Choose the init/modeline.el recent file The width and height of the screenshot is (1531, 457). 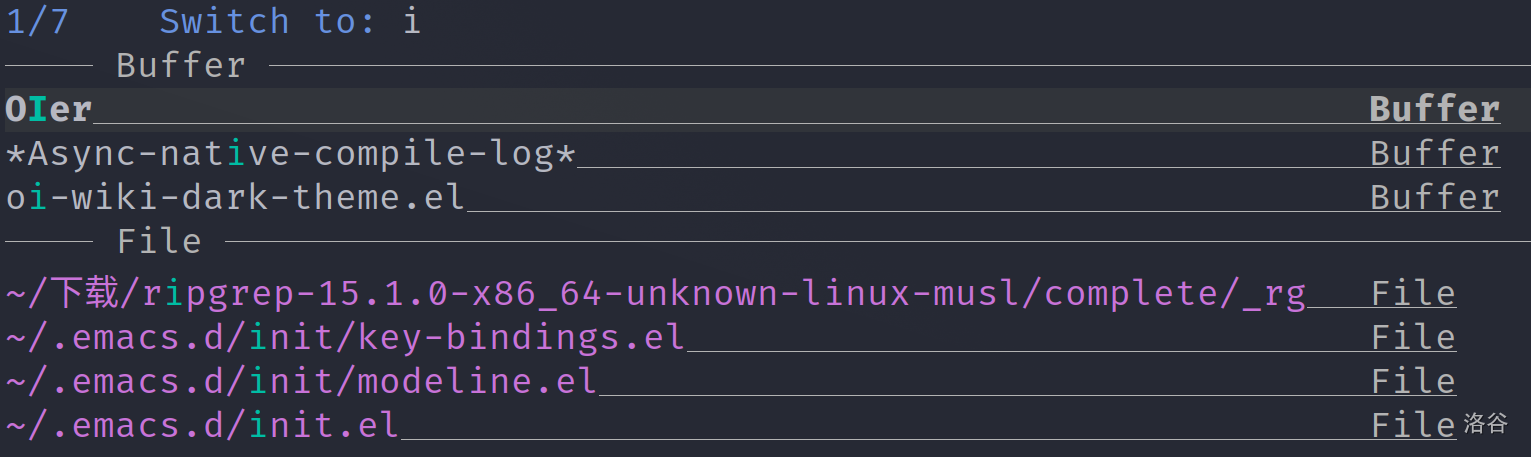(x=301, y=382)
